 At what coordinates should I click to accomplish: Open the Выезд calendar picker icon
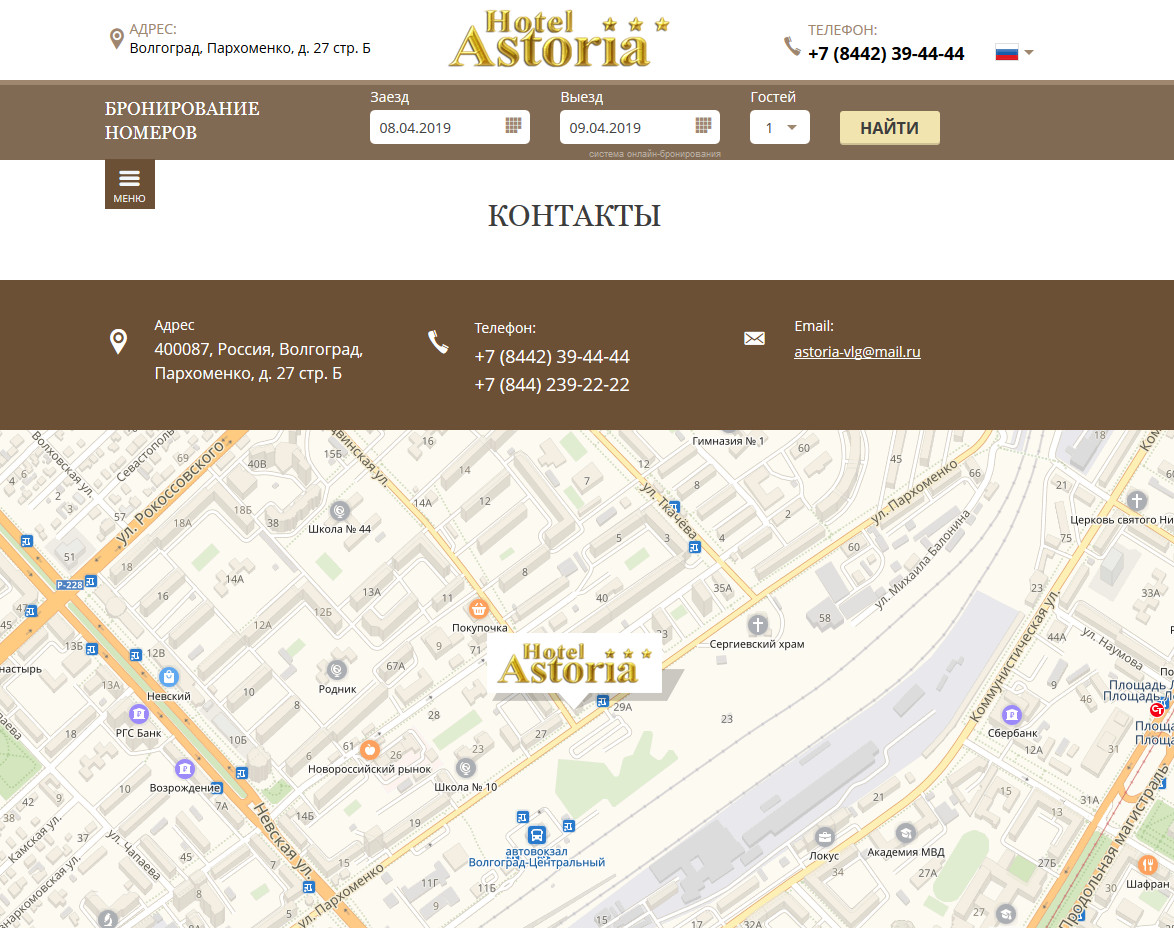703,125
